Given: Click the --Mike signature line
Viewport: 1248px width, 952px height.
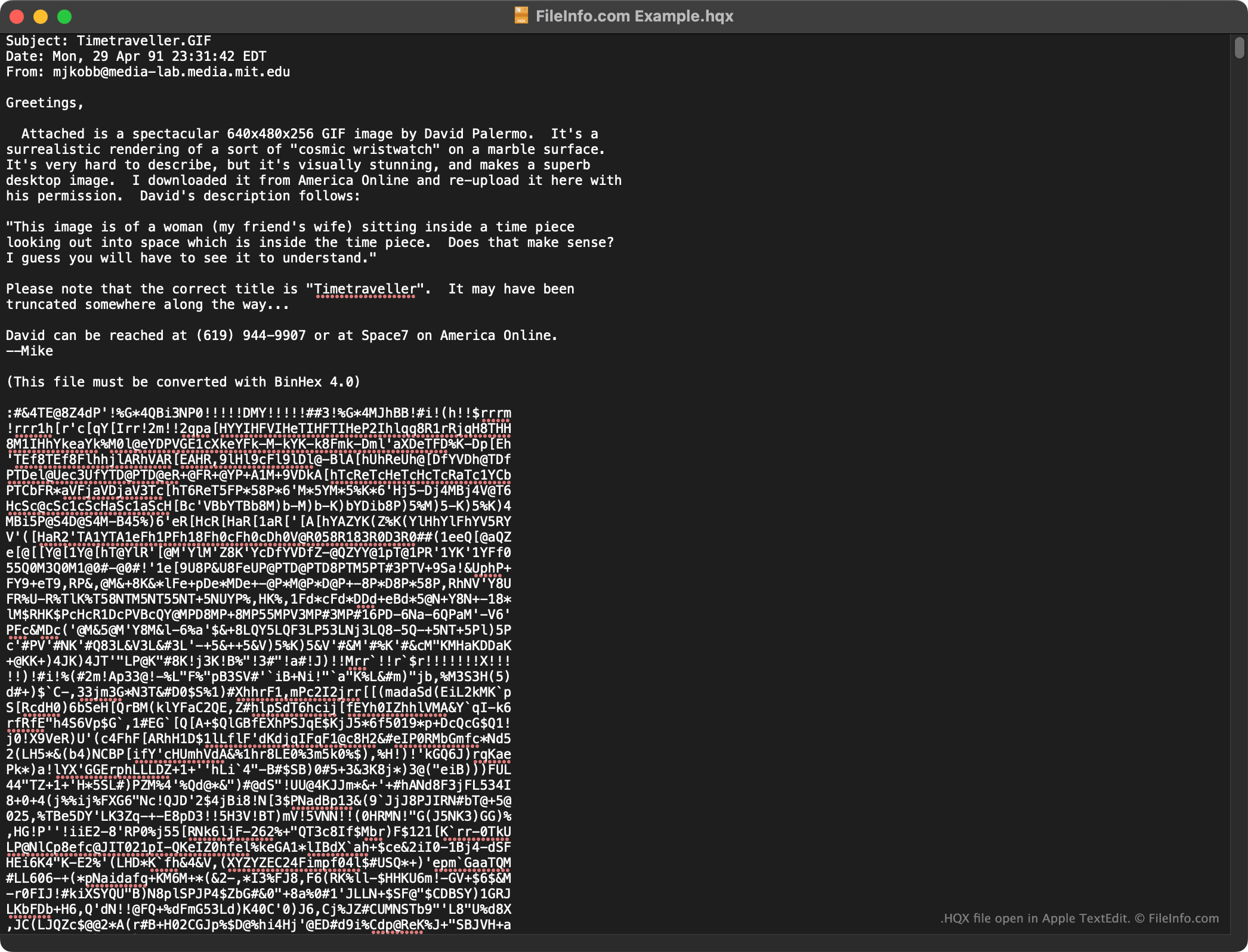Looking at the screenshot, I should 29,351.
